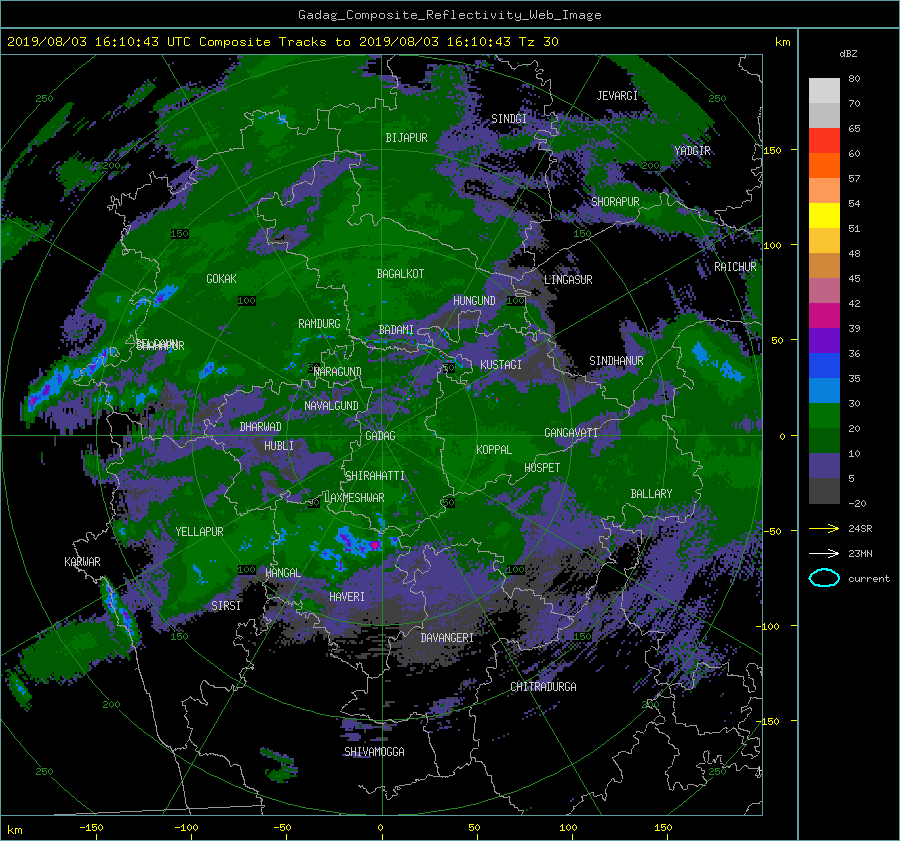Click the dBZ heading above the color scale
900x841 pixels.
[x=848, y=53]
